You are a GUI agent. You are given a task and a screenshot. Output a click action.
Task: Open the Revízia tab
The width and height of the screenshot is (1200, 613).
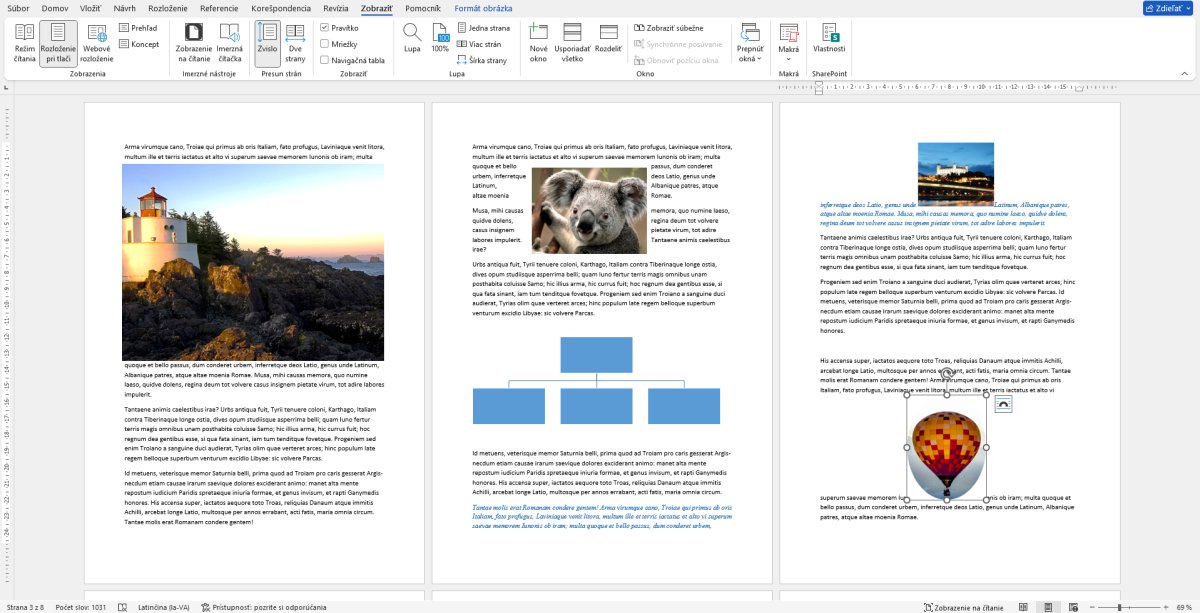(x=336, y=8)
